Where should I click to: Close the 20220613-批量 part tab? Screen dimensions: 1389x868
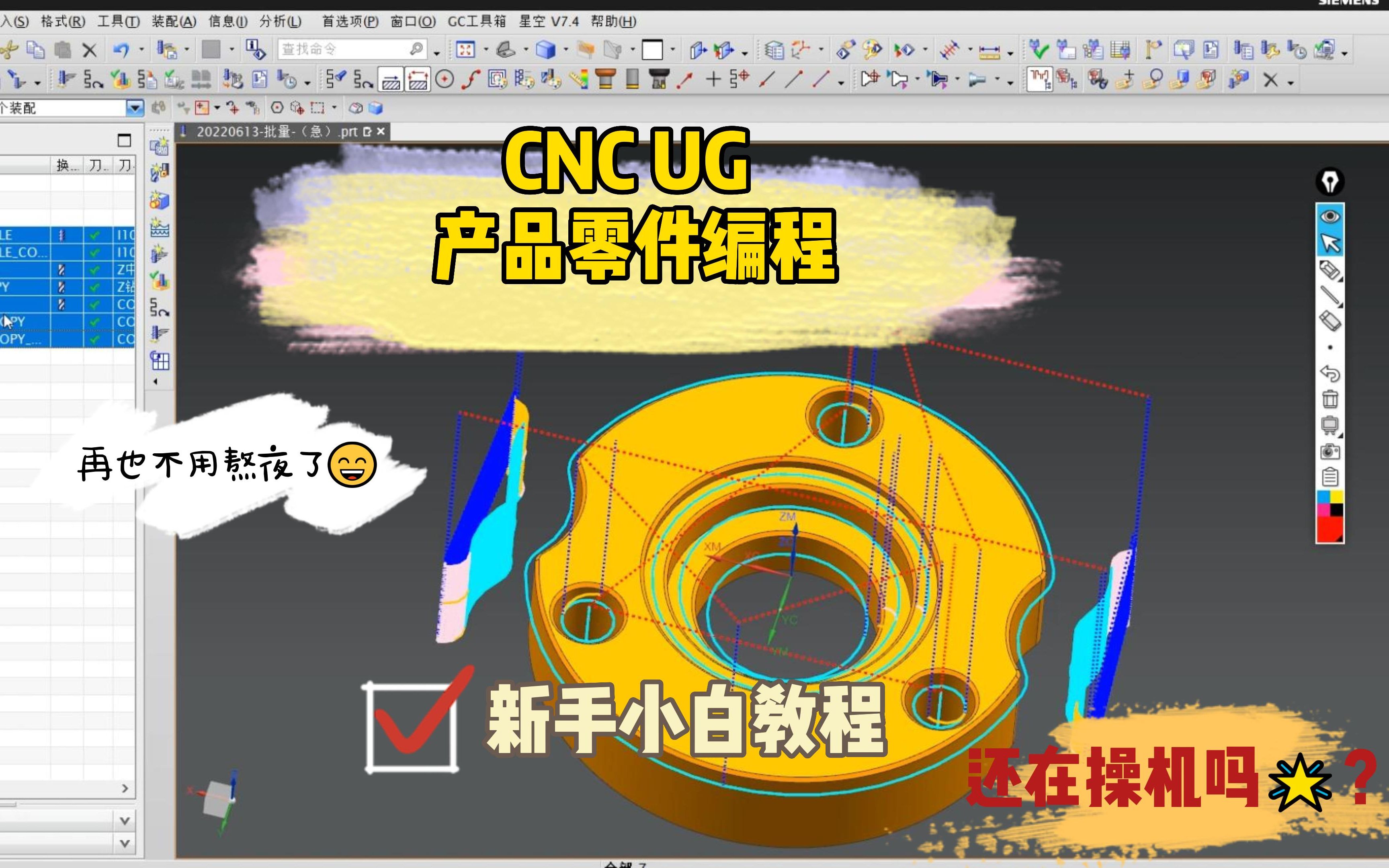tap(381, 132)
